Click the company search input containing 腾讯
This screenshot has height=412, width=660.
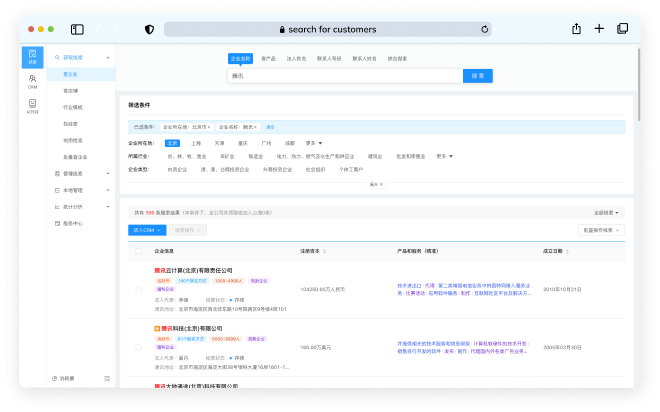pyautogui.click(x=345, y=76)
